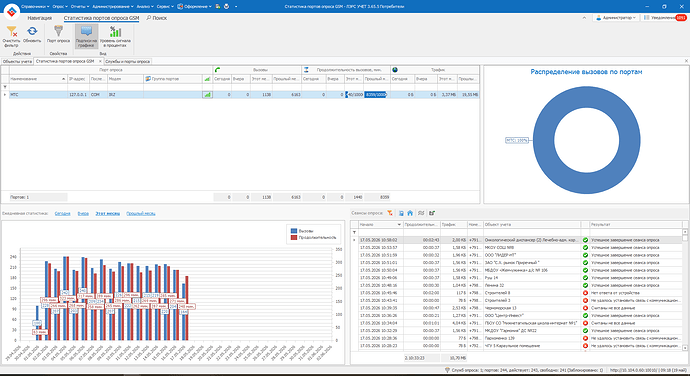This screenshot has width=690, height=376.
Task: Click the fourth sessions toolbar icon
Action: [x=421, y=213]
